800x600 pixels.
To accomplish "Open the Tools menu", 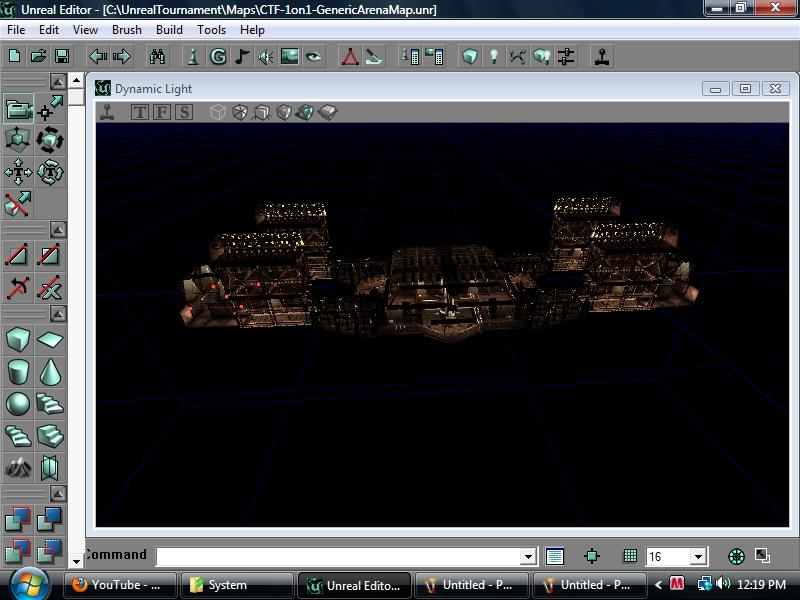I will click(210, 30).
